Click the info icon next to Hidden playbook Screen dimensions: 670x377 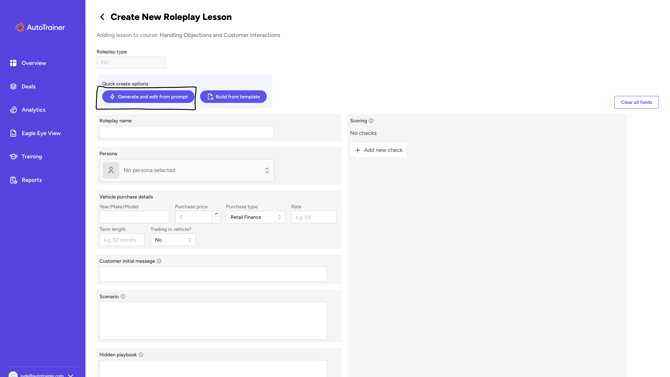141,355
